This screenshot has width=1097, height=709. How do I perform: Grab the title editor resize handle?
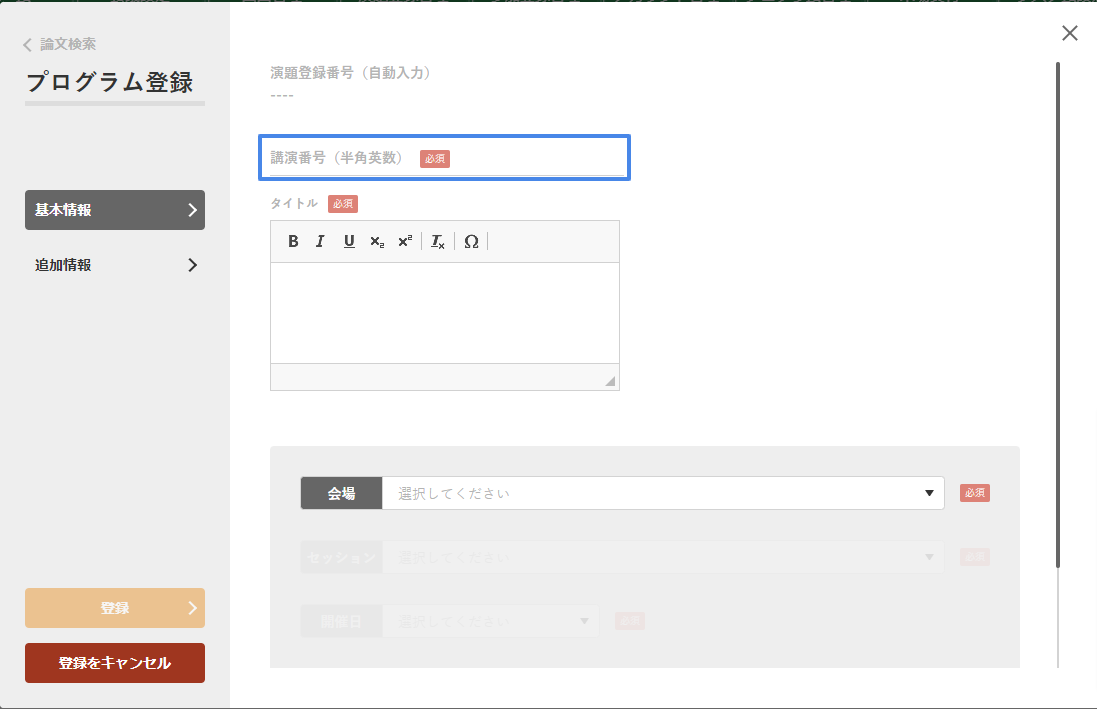click(610, 381)
